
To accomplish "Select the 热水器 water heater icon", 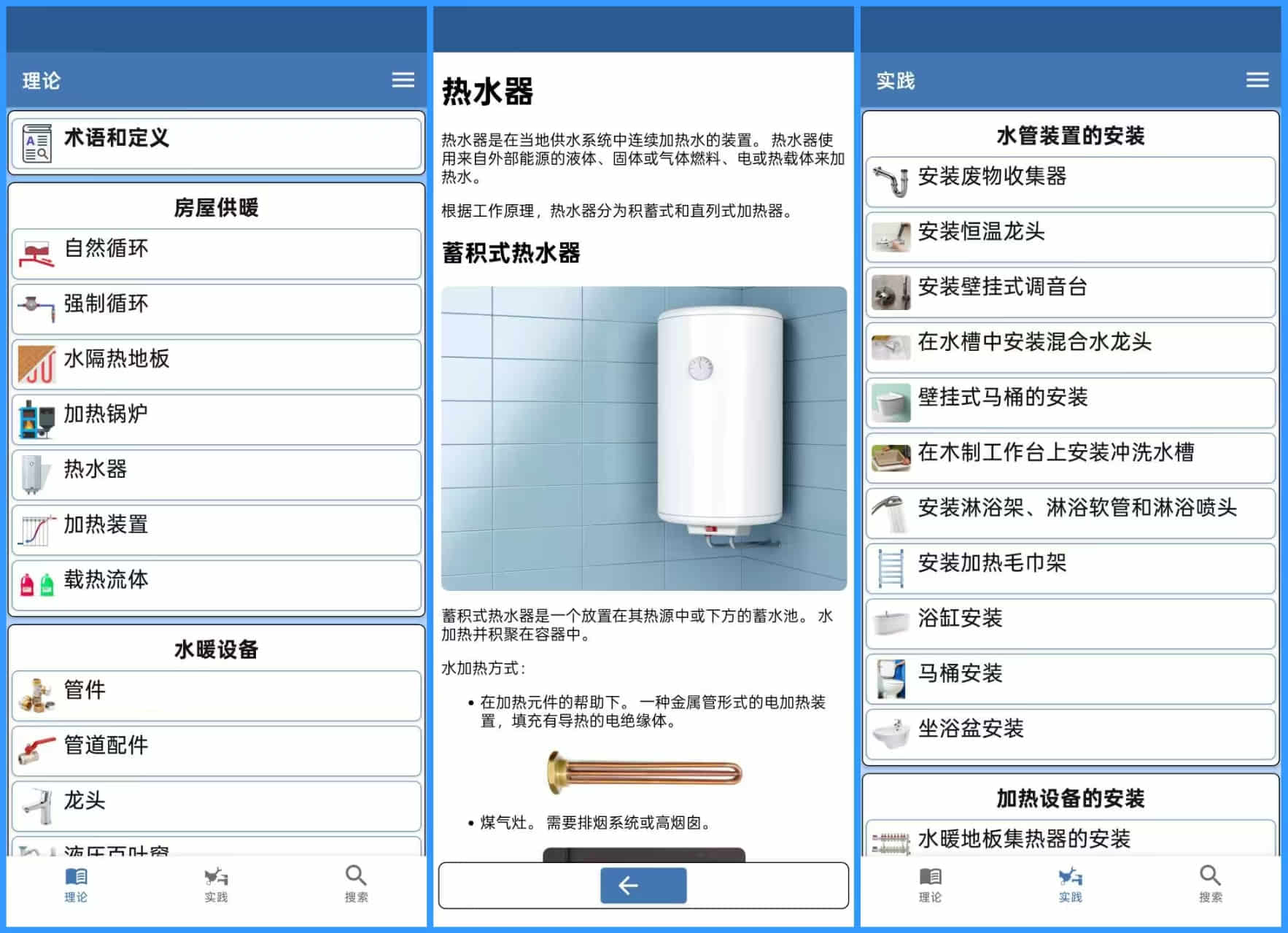I will click(33, 473).
